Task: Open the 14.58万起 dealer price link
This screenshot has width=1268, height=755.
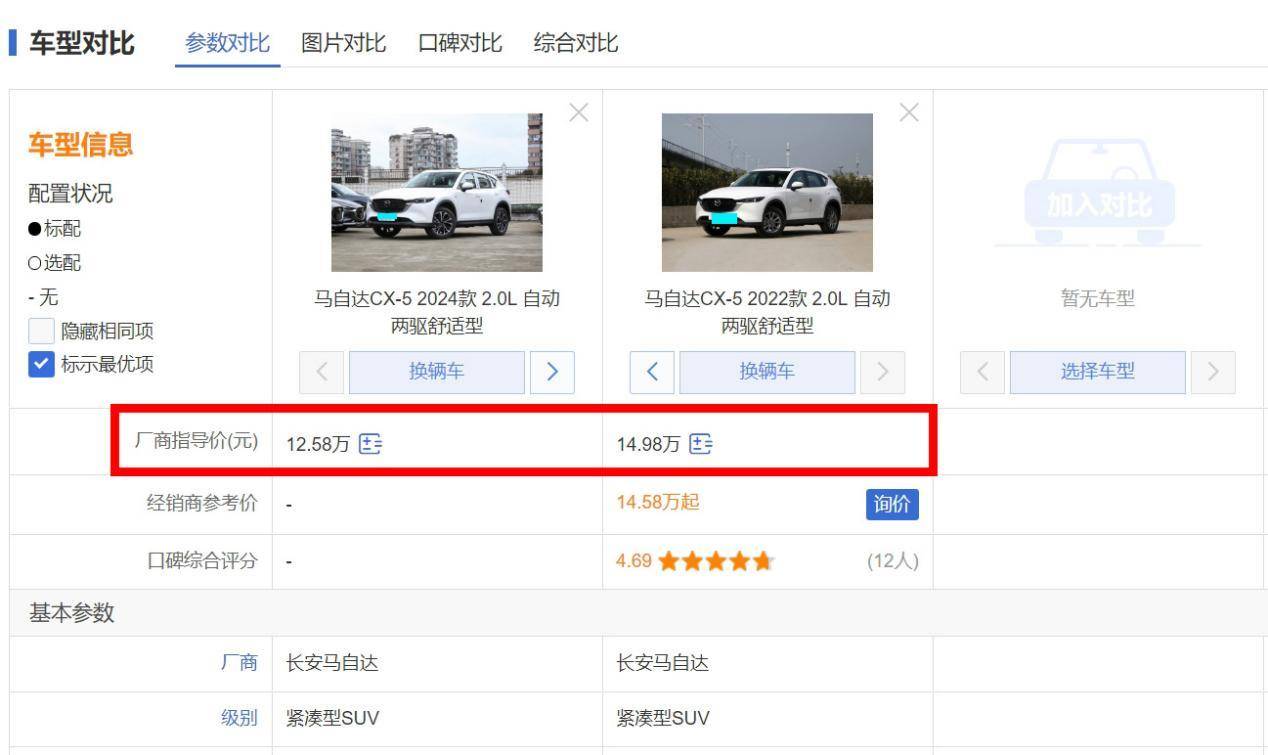Action: (658, 503)
